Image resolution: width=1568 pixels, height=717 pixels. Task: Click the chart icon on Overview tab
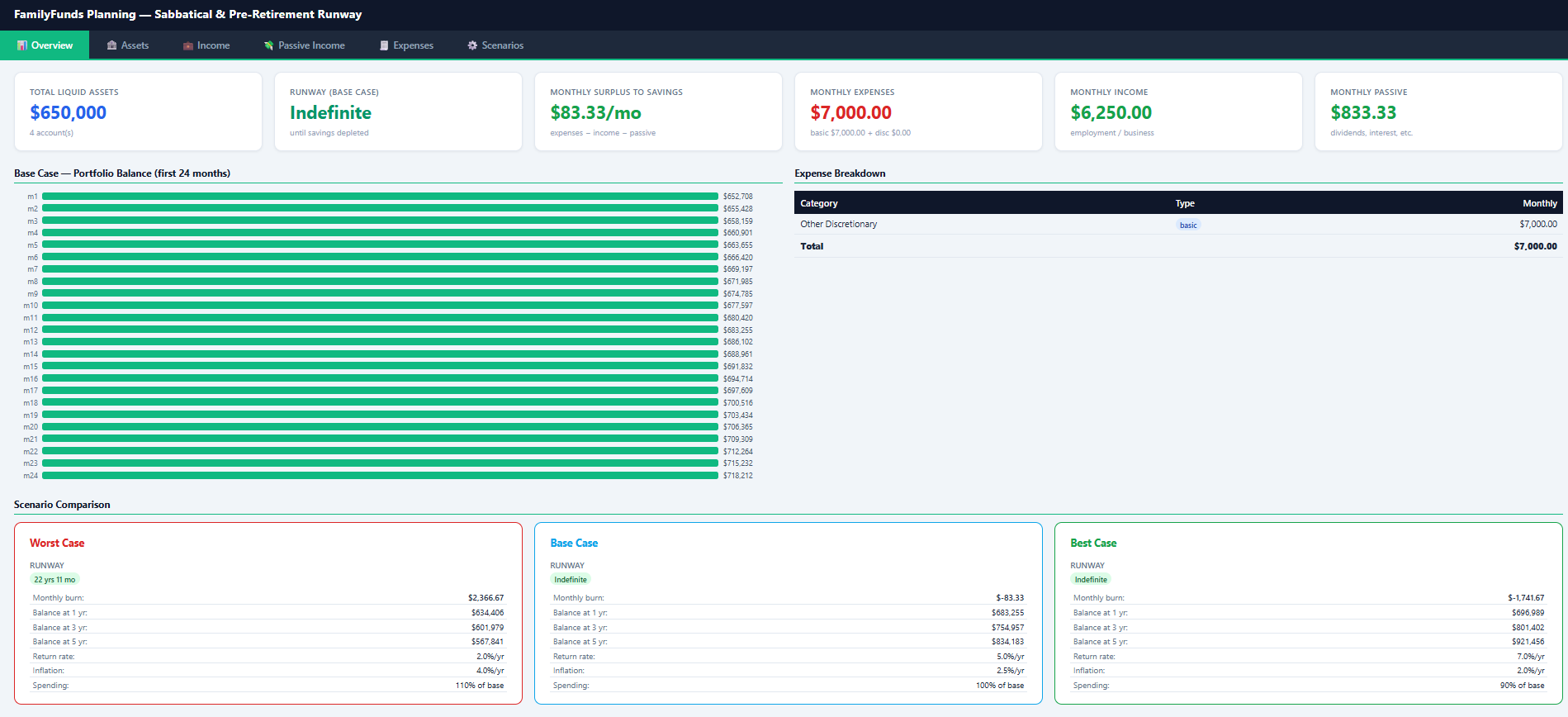tap(22, 45)
